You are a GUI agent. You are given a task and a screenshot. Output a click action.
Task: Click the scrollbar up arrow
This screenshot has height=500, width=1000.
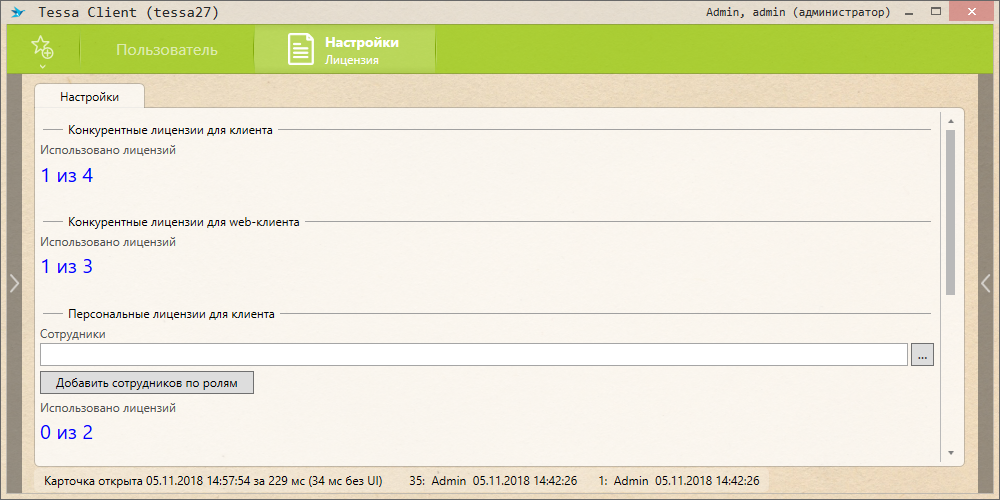click(950, 121)
